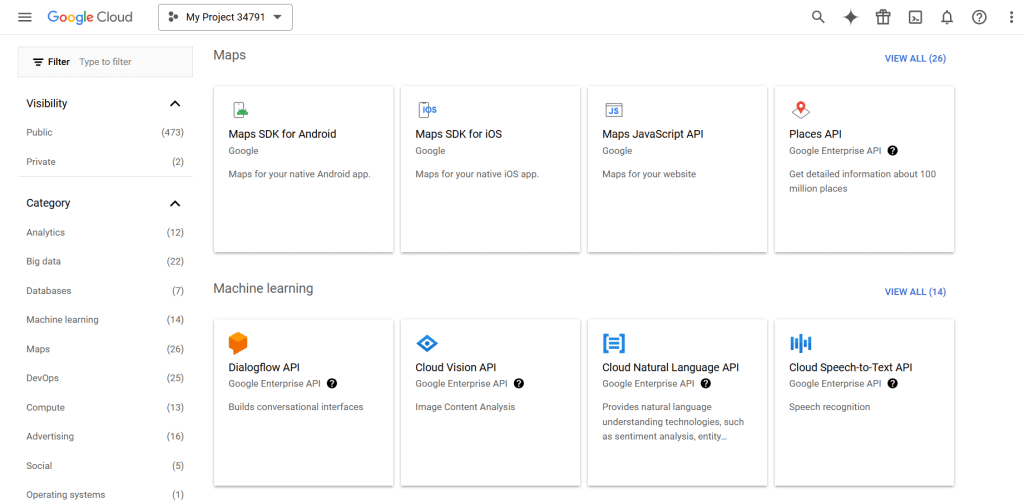
Task: Click the gift free trial icon
Action: [882, 17]
